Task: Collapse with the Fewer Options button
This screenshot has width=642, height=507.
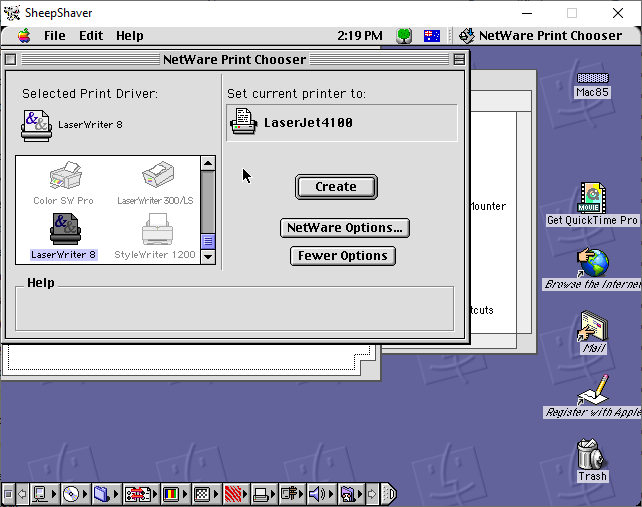Action: tap(343, 256)
